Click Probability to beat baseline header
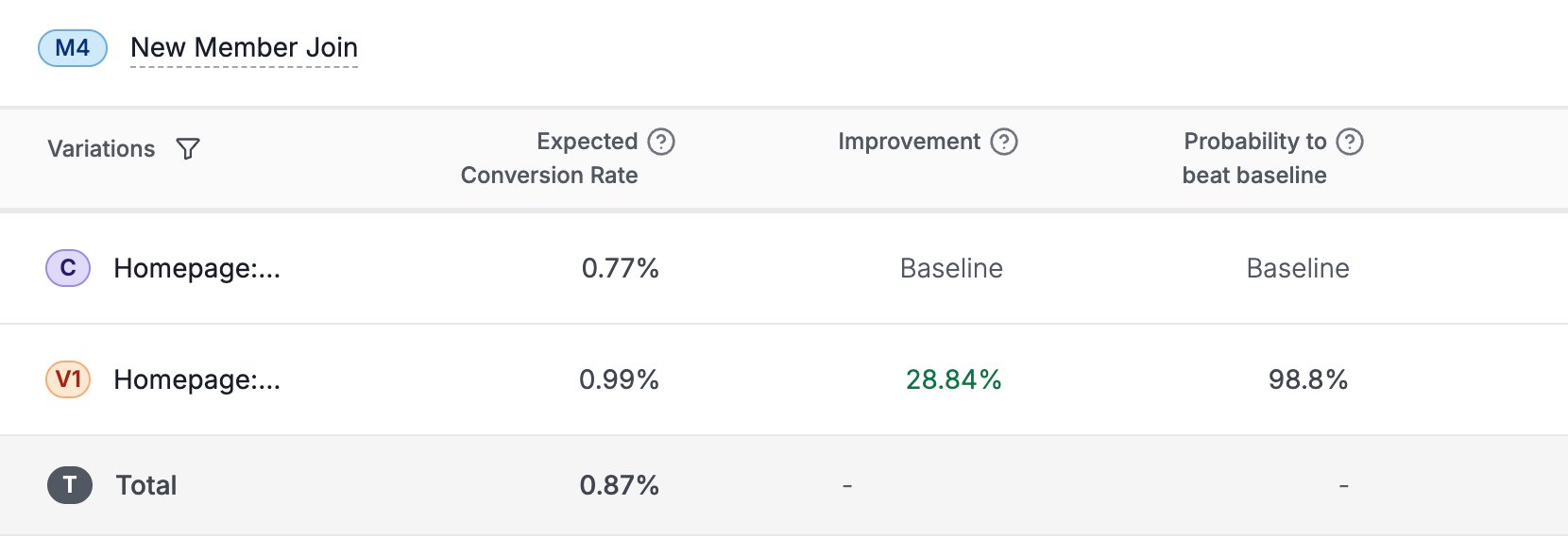Image resolution: width=1568 pixels, height=538 pixels. click(x=1254, y=158)
